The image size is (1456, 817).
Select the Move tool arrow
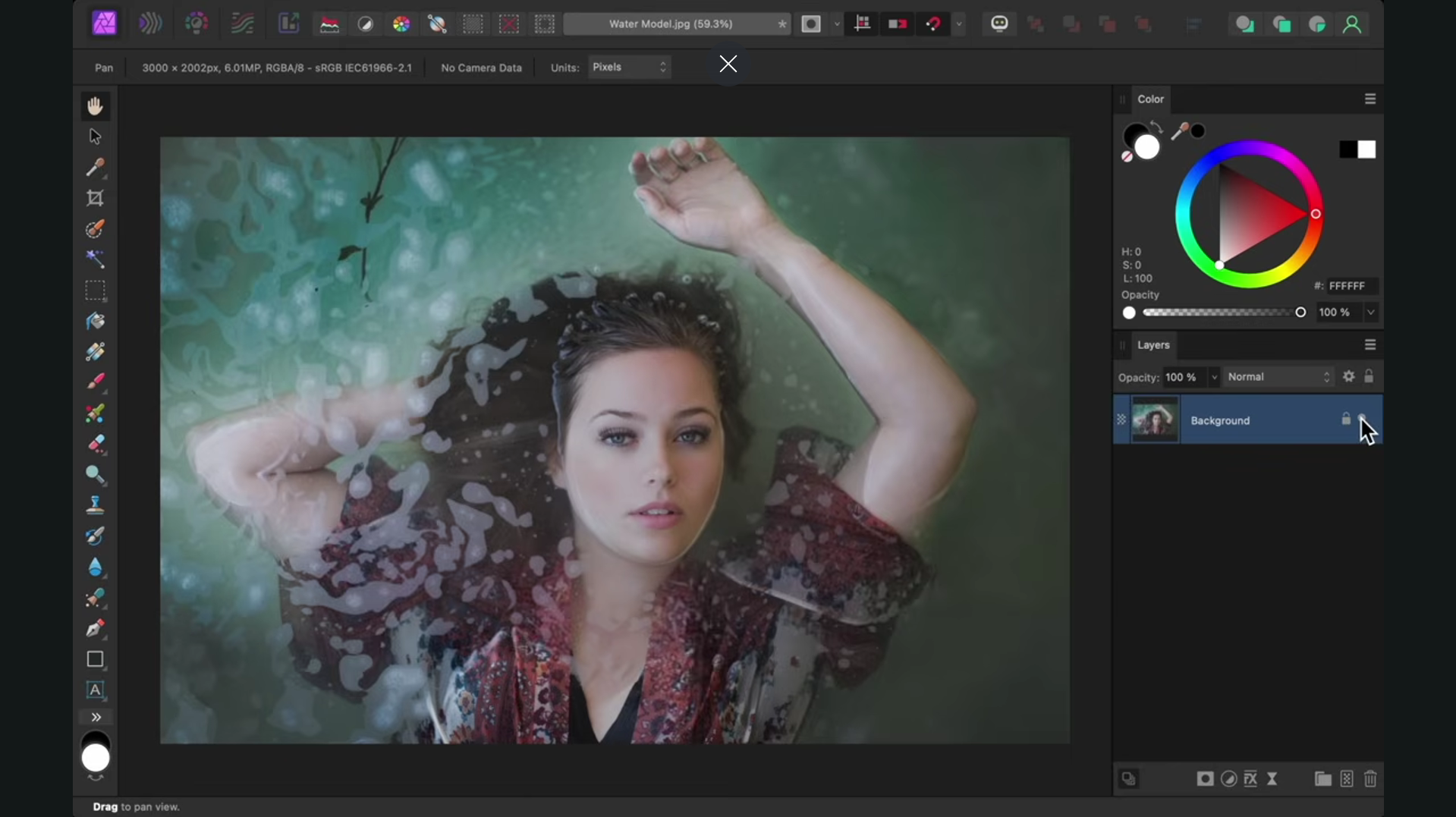[x=95, y=137]
